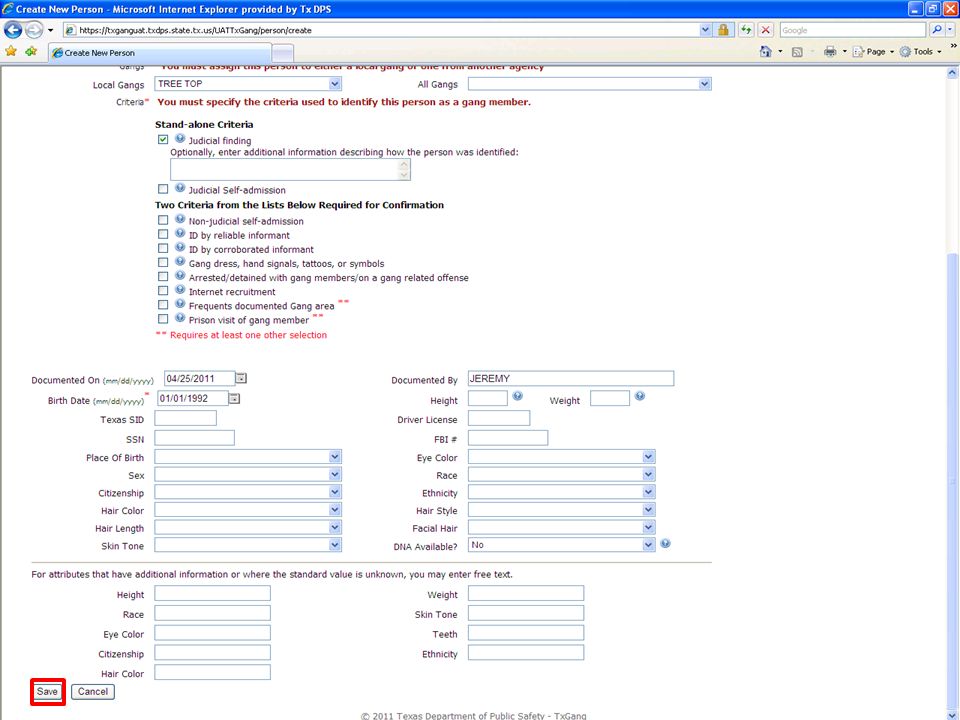Click the Home toolbar icon
960x720 pixels.
click(x=765, y=51)
